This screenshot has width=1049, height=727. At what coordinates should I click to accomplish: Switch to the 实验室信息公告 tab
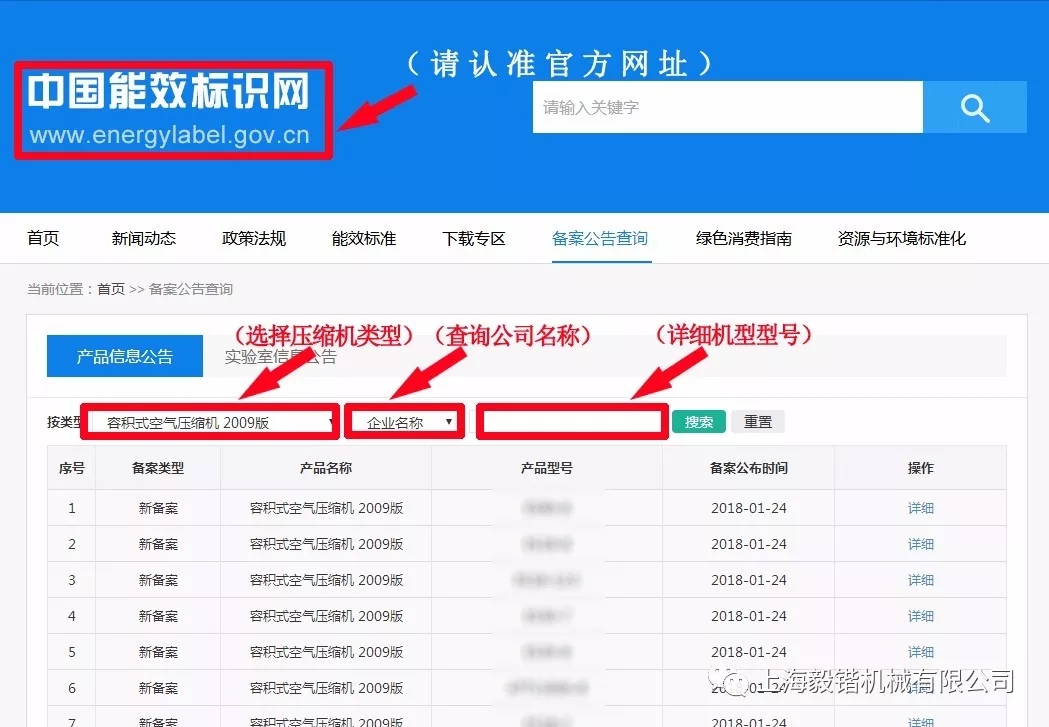[281, 355]
